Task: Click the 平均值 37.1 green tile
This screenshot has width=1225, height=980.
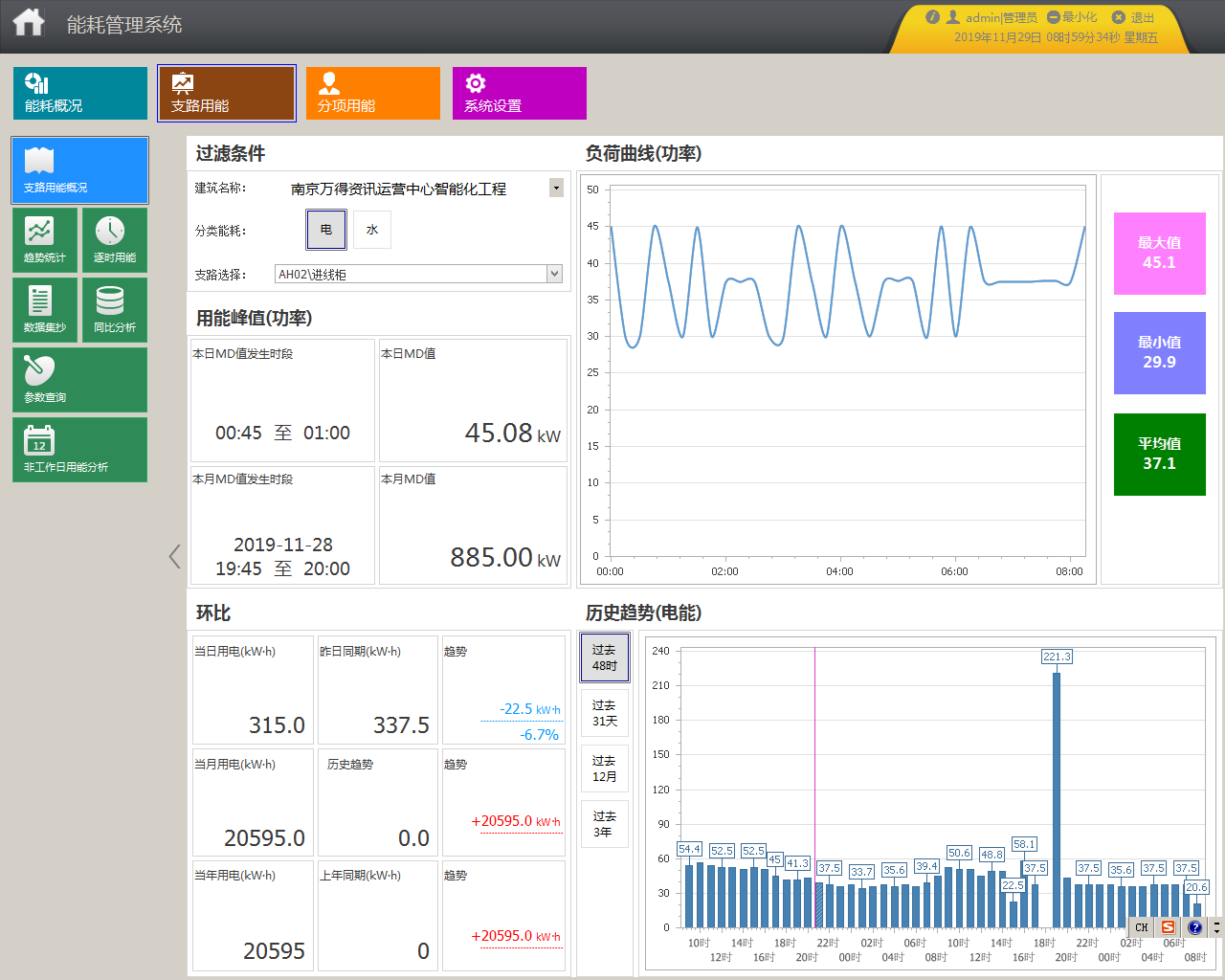Action: (x=1159, y=455)
